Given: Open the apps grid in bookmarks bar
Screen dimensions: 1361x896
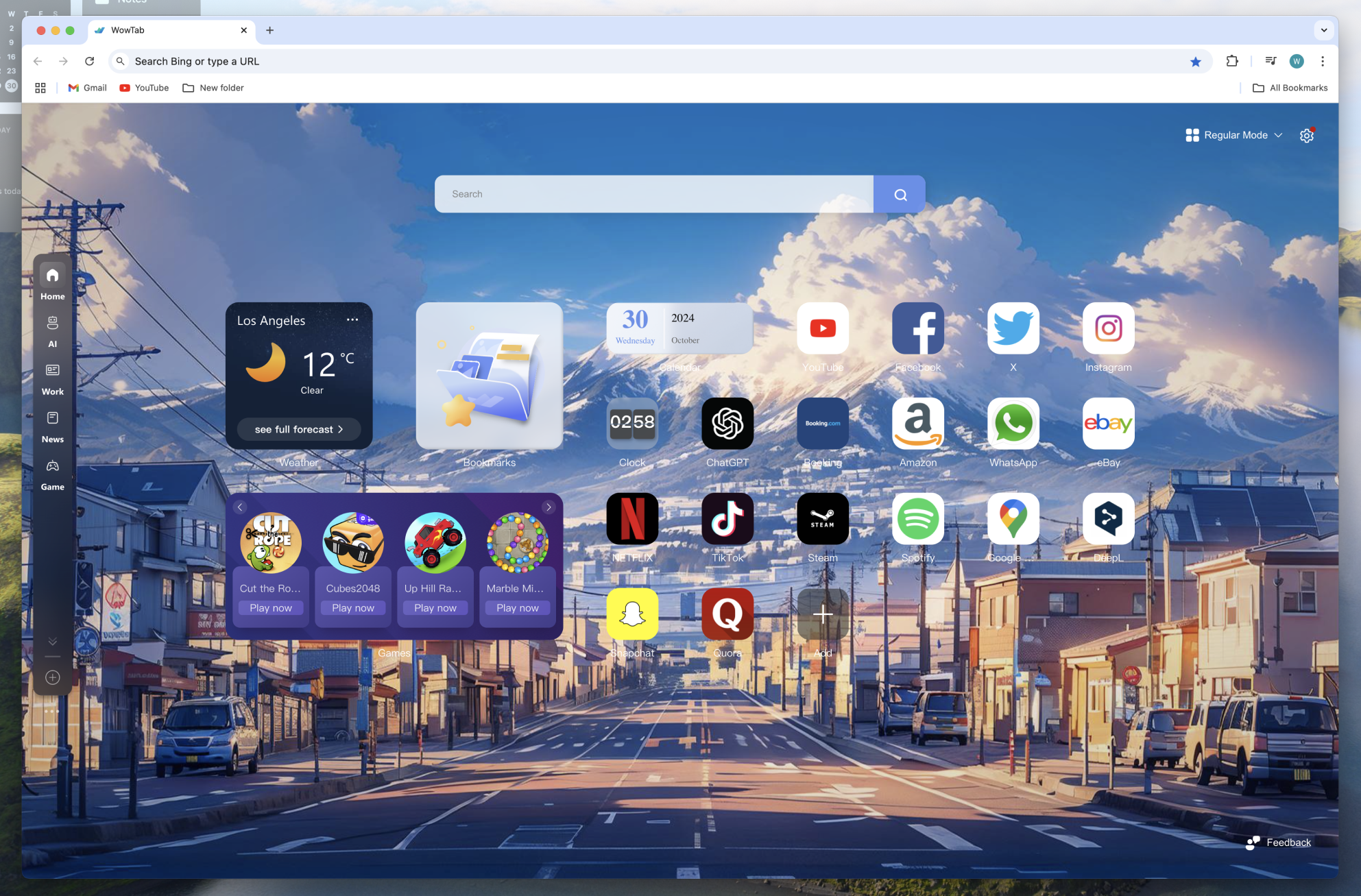Looking at the screenshot, I should pos(40,88).
